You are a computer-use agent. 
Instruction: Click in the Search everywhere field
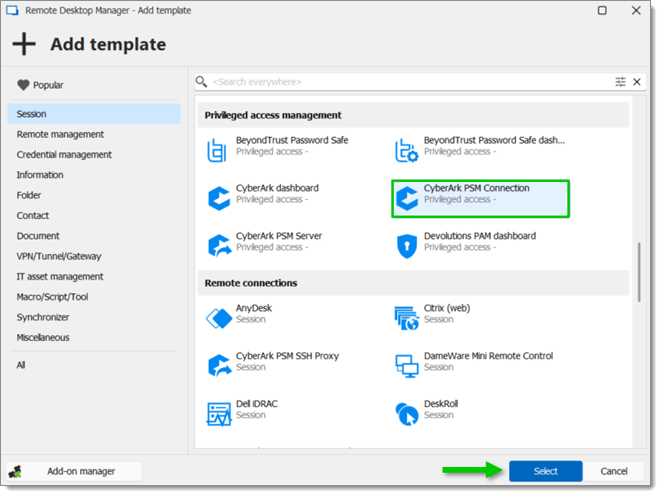411,82
